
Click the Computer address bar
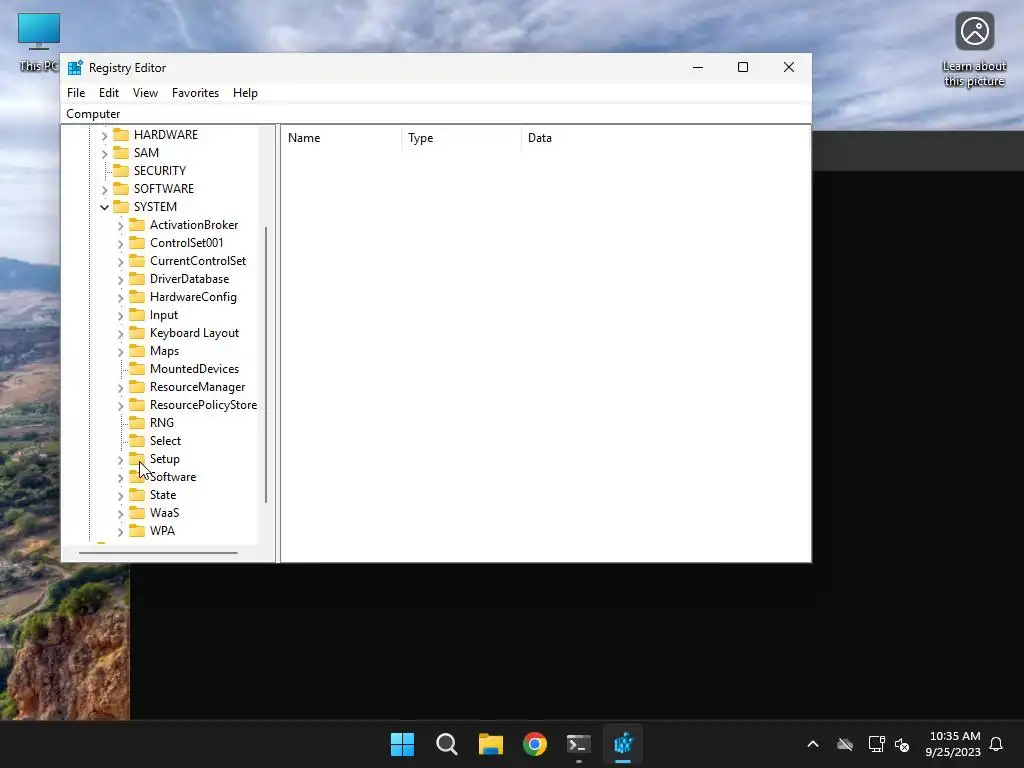coord(436,114)
